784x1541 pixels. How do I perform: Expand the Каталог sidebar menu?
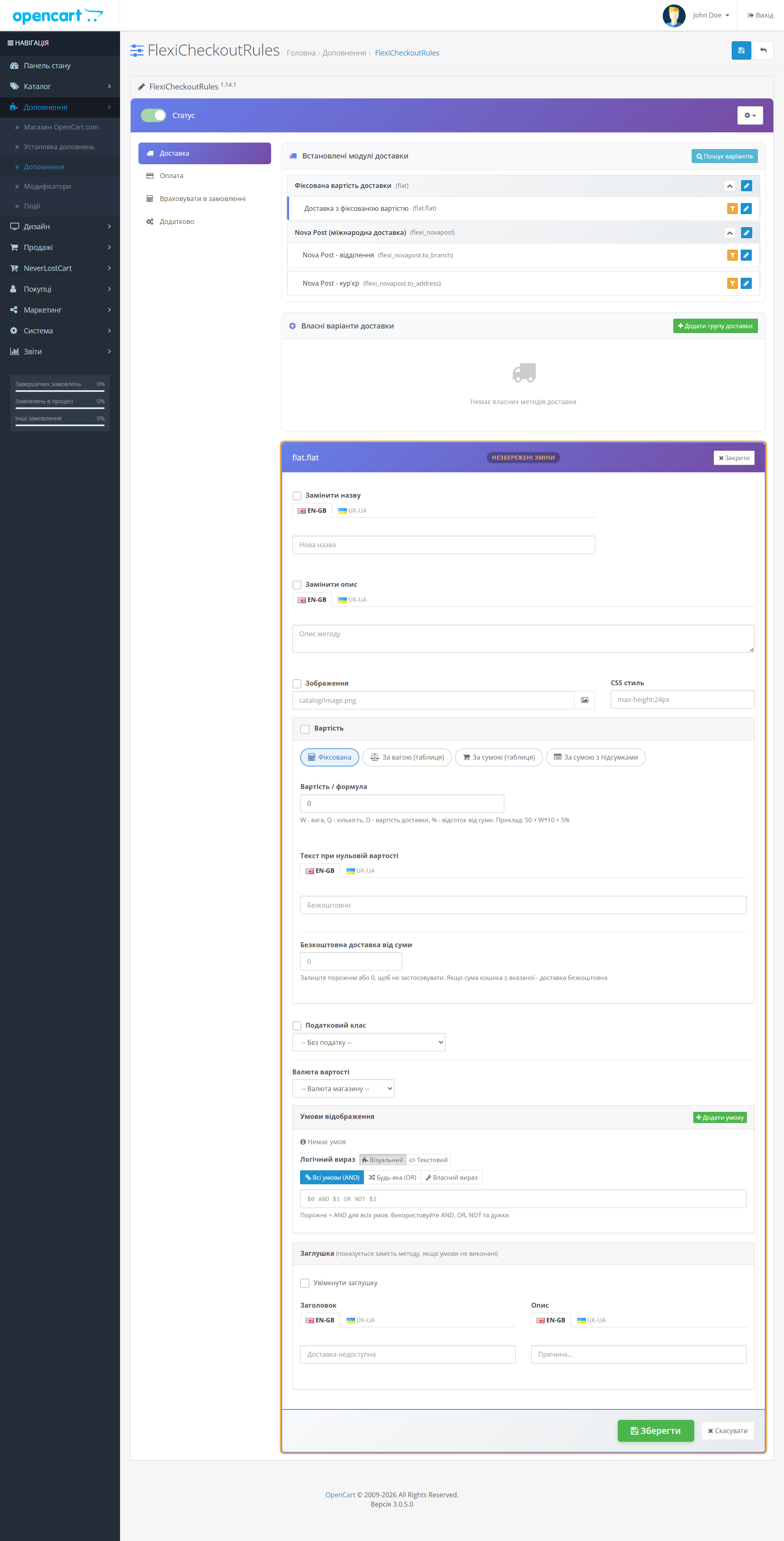[60, 87]
